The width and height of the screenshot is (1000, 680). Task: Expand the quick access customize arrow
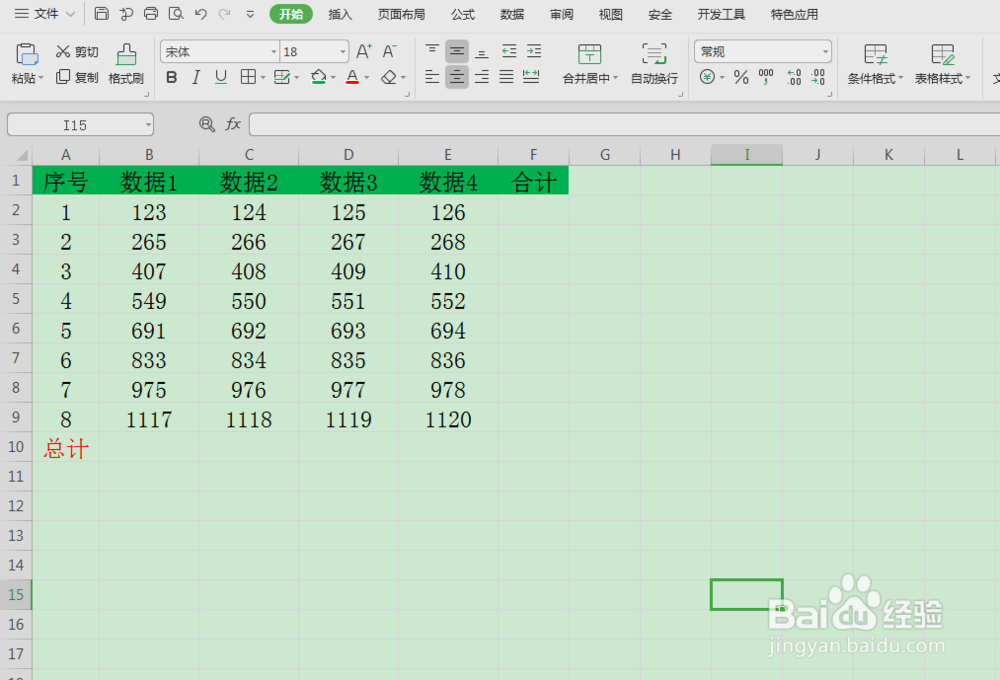[250, 14]
